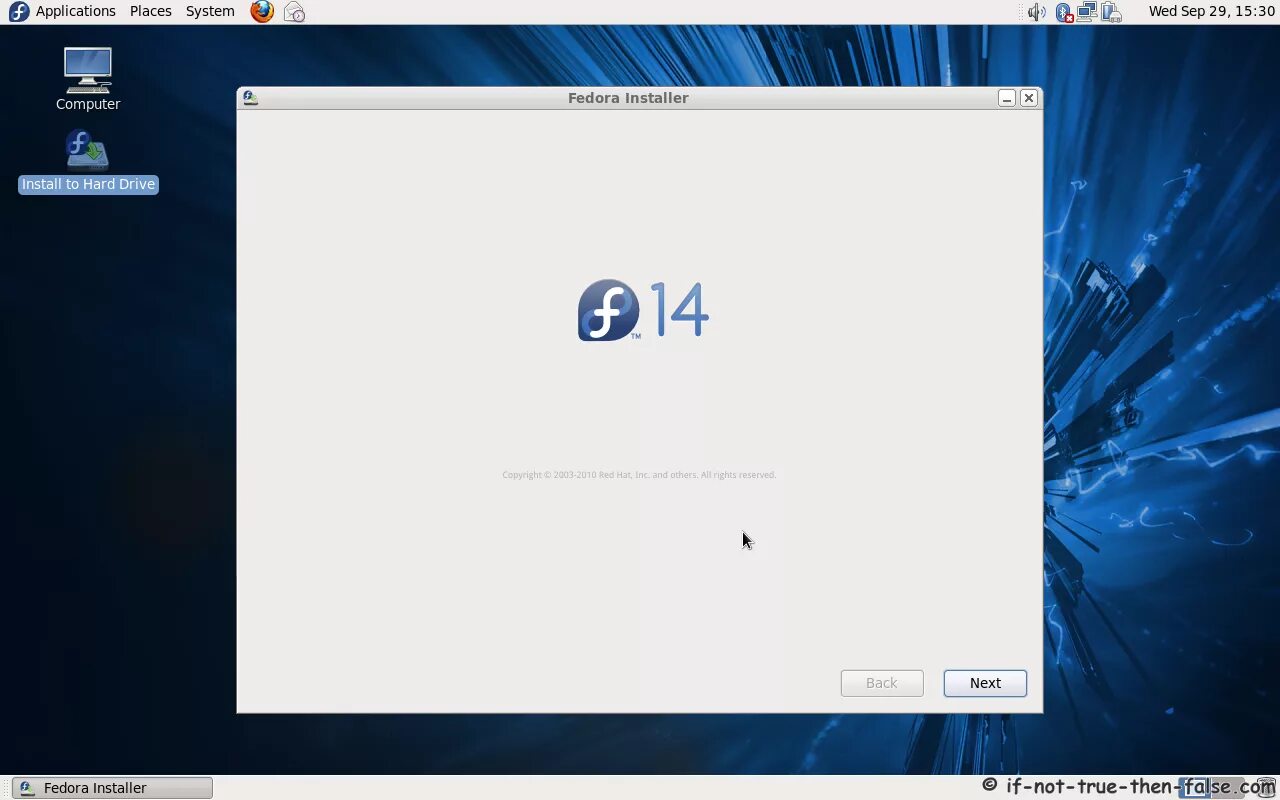Click the battery power icon
The height and width of the screenshot is (800, 1280).
(x=1111, y=12)
